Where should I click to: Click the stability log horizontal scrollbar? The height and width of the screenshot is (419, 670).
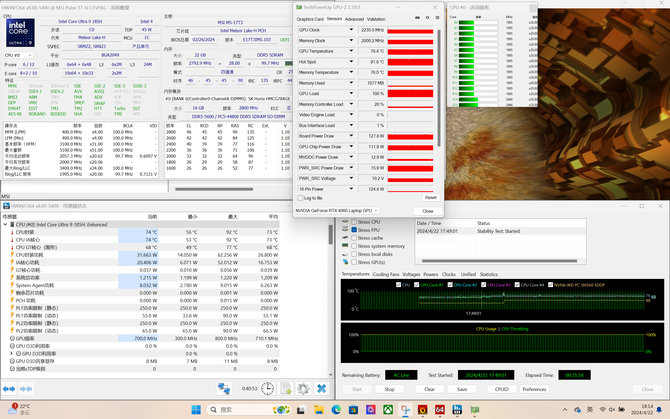click(x=499, y=261)
